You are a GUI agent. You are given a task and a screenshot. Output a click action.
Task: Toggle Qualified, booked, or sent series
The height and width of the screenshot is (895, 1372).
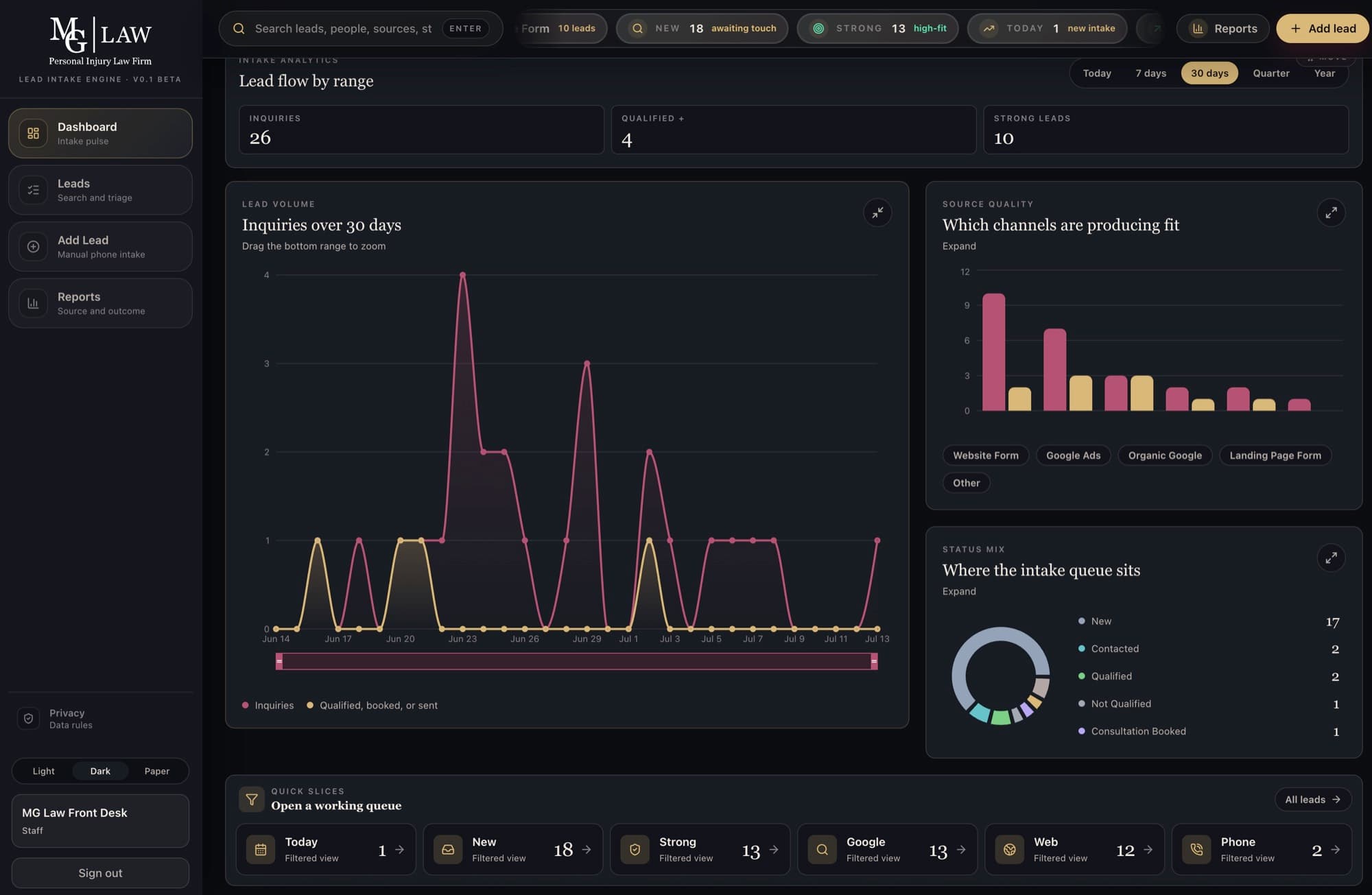pos(372,706)
